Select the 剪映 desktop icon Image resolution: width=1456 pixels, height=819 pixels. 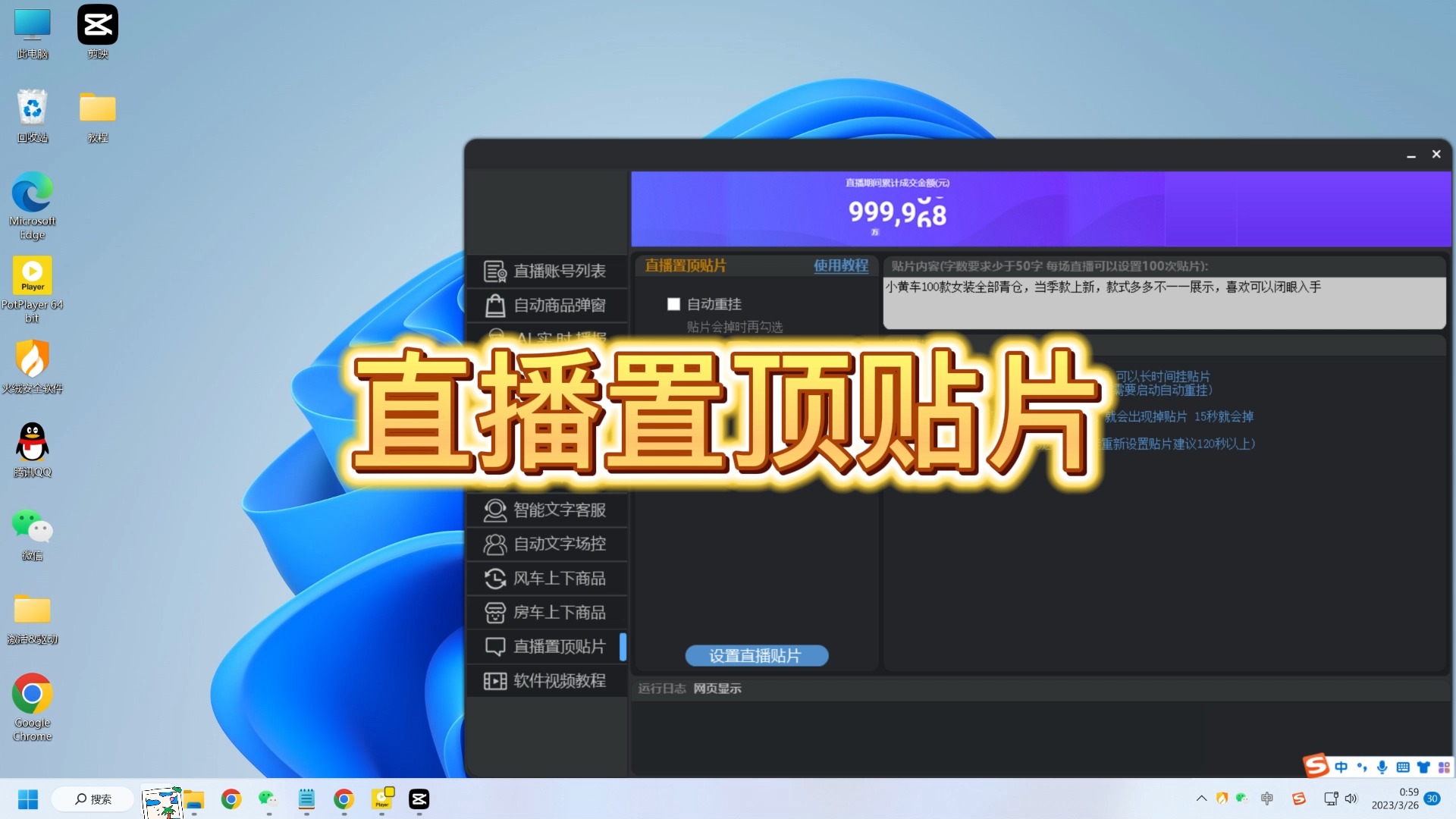98,33
